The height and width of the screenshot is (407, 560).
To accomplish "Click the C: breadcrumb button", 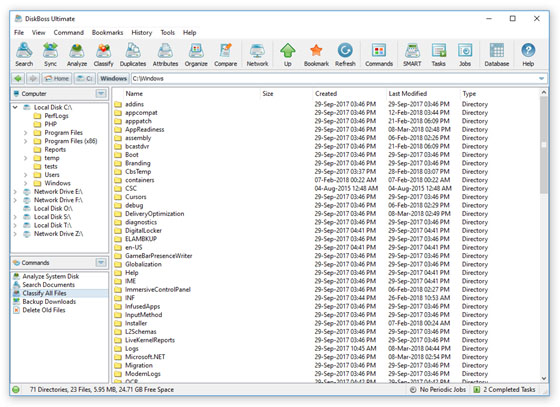I will point(85,78).
